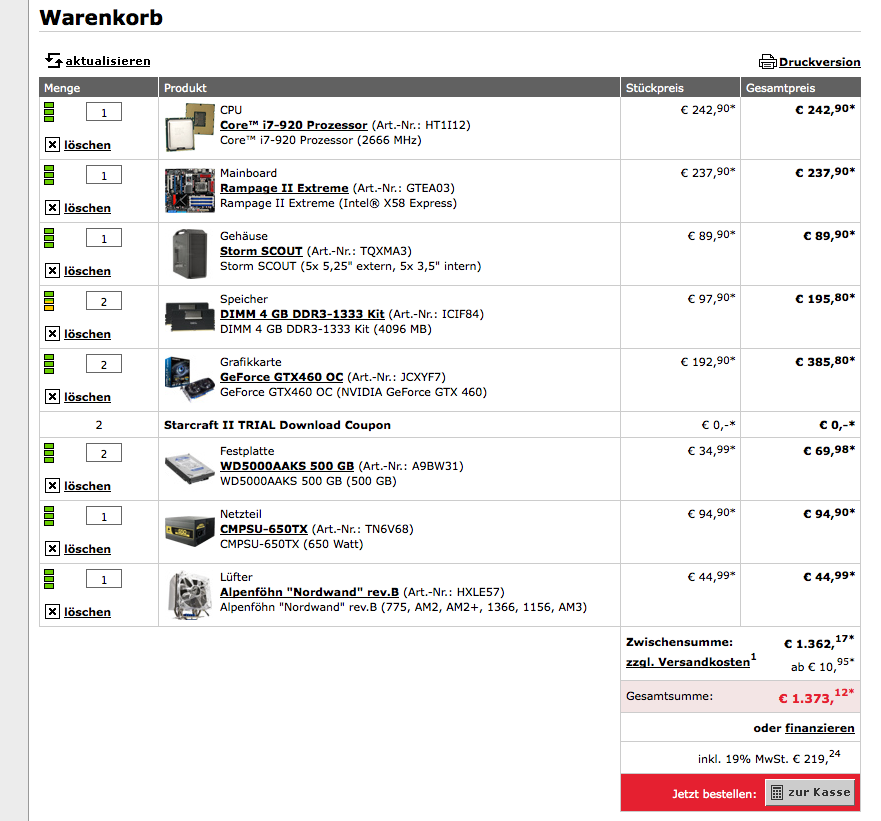Click the Gesamtsumme value € 1.373,12

pos(816,696)
